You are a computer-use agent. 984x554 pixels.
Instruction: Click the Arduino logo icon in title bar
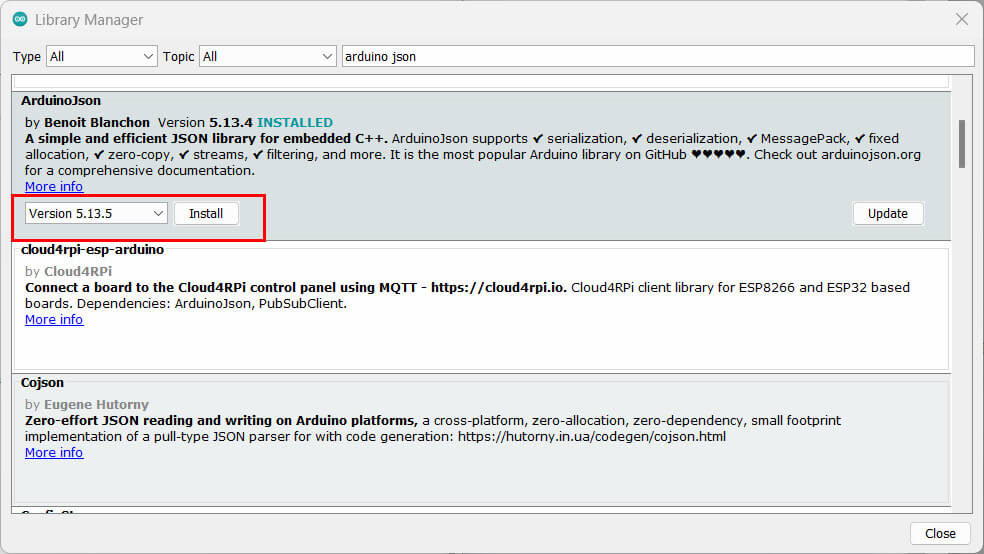pyautogui.click(x=20, y=19)
